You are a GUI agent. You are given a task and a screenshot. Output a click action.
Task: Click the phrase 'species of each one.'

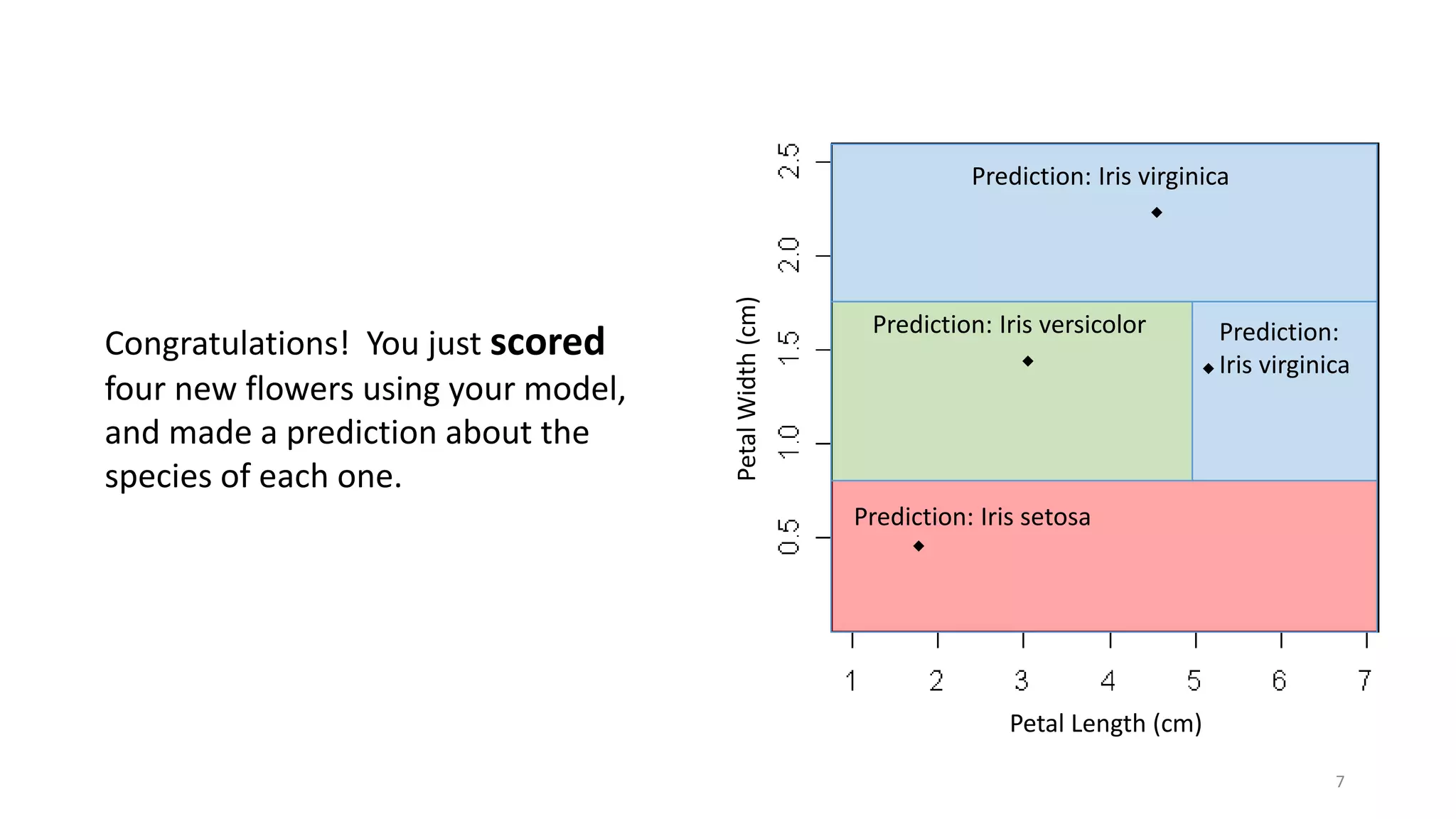[x=253, y=476]
